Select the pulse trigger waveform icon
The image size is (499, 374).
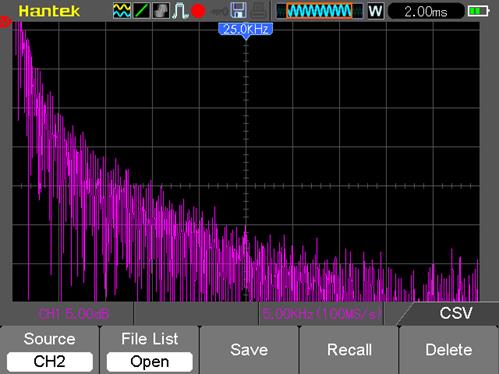pos(180,11)
